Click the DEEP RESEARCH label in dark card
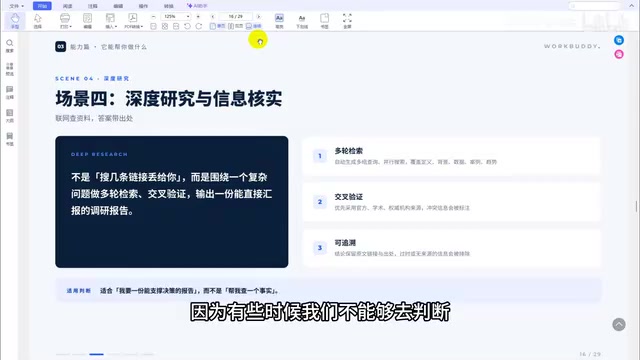Viewport: 640px width, 360px height. [x=99, y=154]
